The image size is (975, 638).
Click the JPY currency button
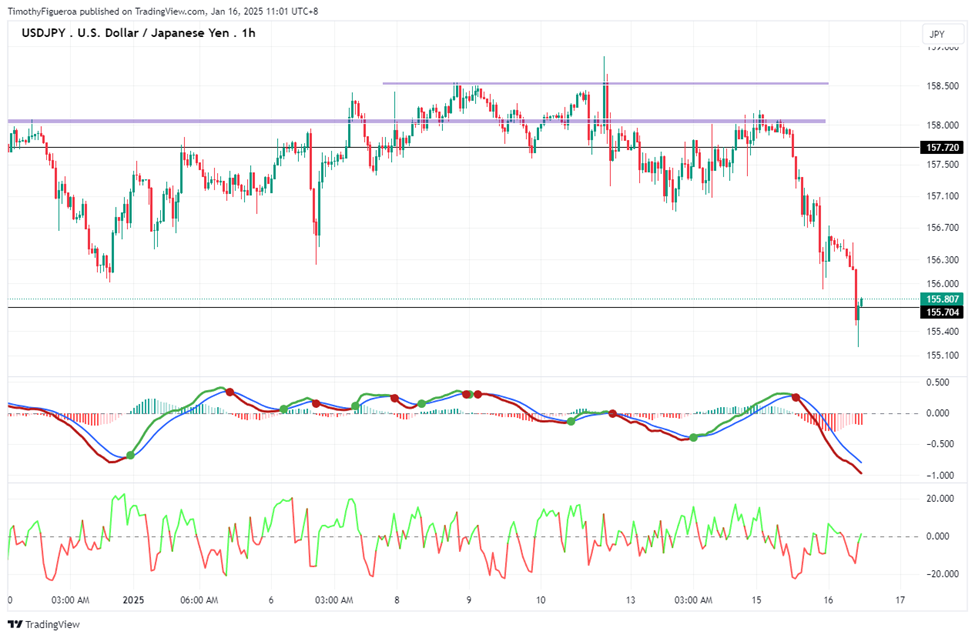(x=943, y=35)
